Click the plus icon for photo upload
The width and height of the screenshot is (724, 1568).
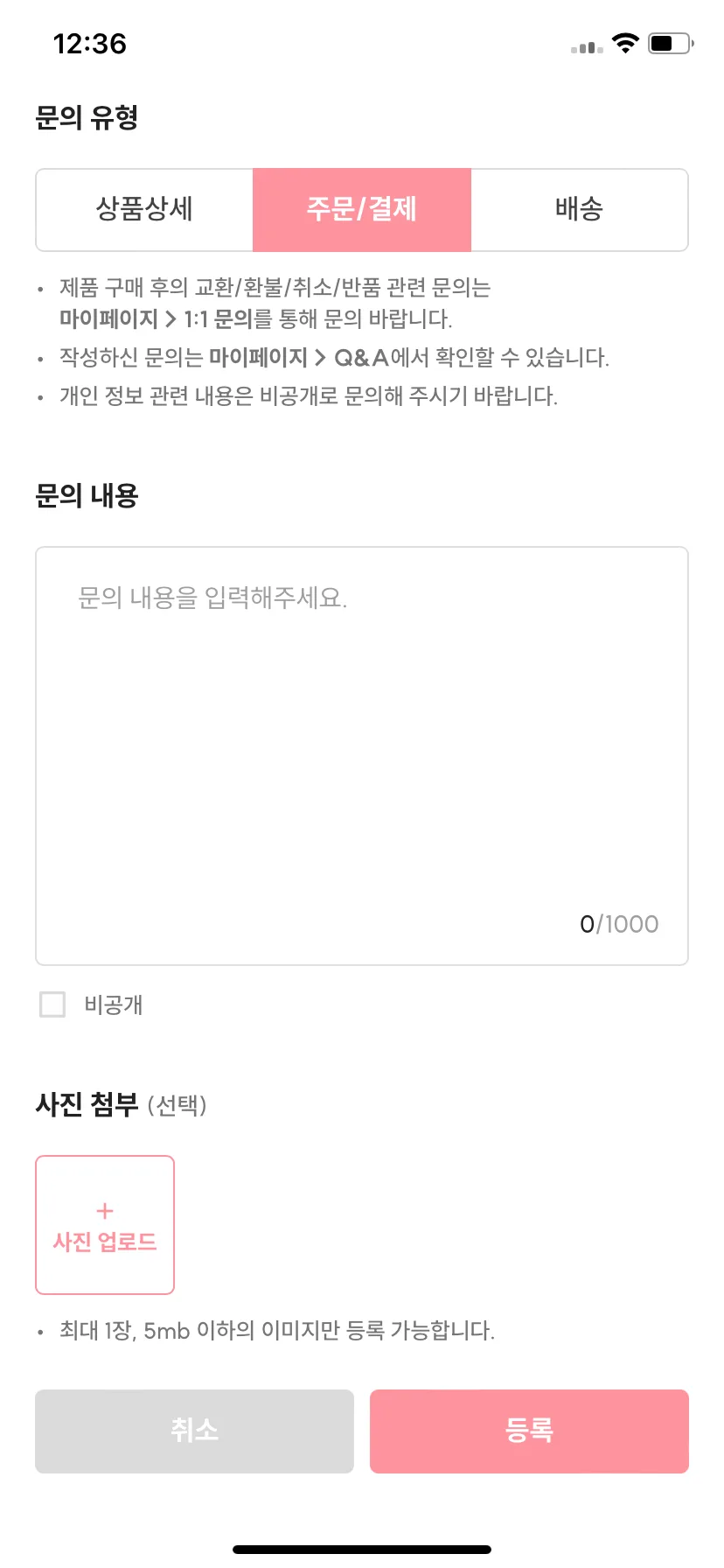click(105, 1211)
